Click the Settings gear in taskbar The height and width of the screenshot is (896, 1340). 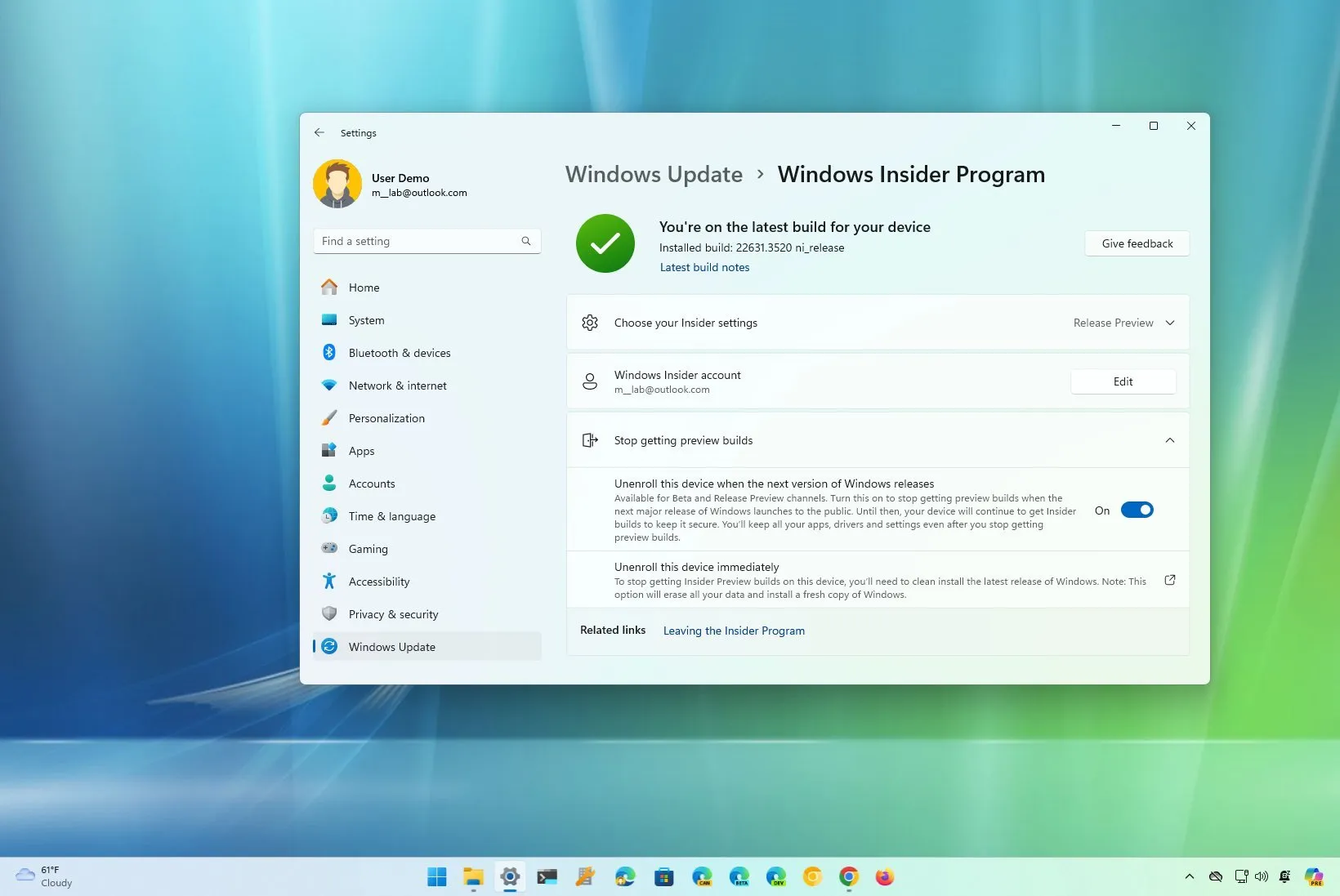tap(510, 876)
